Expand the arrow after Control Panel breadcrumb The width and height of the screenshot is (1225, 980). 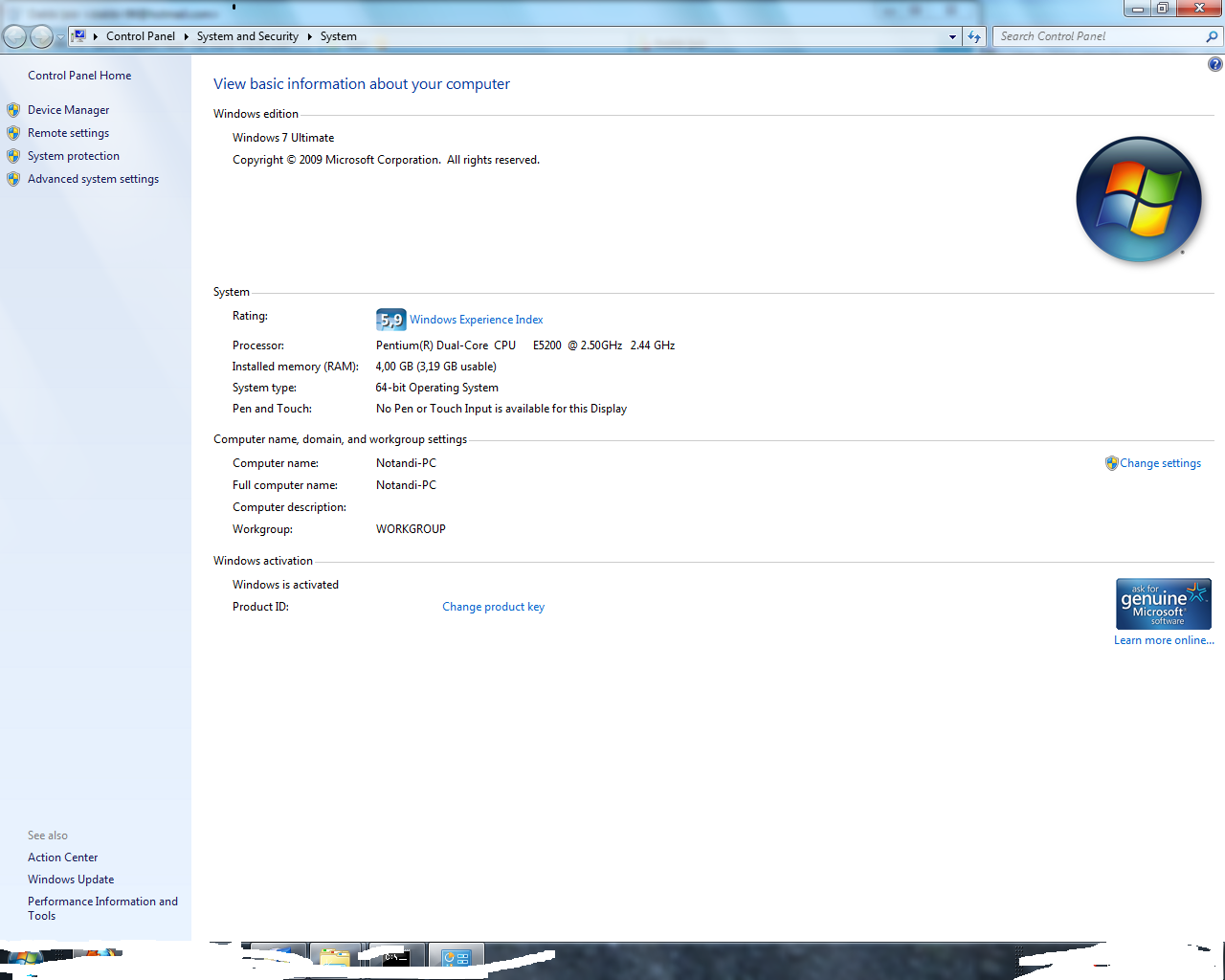tap(186, 36)
